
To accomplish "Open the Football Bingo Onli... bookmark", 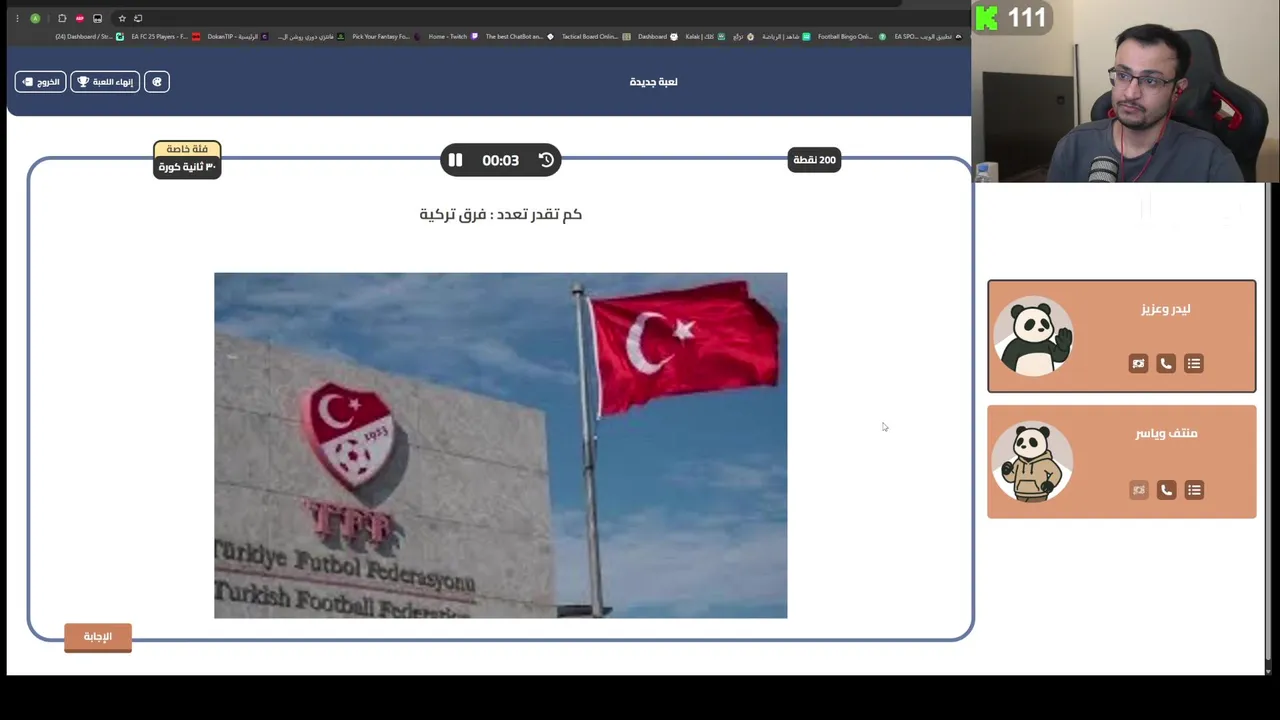I will (852, 37).
